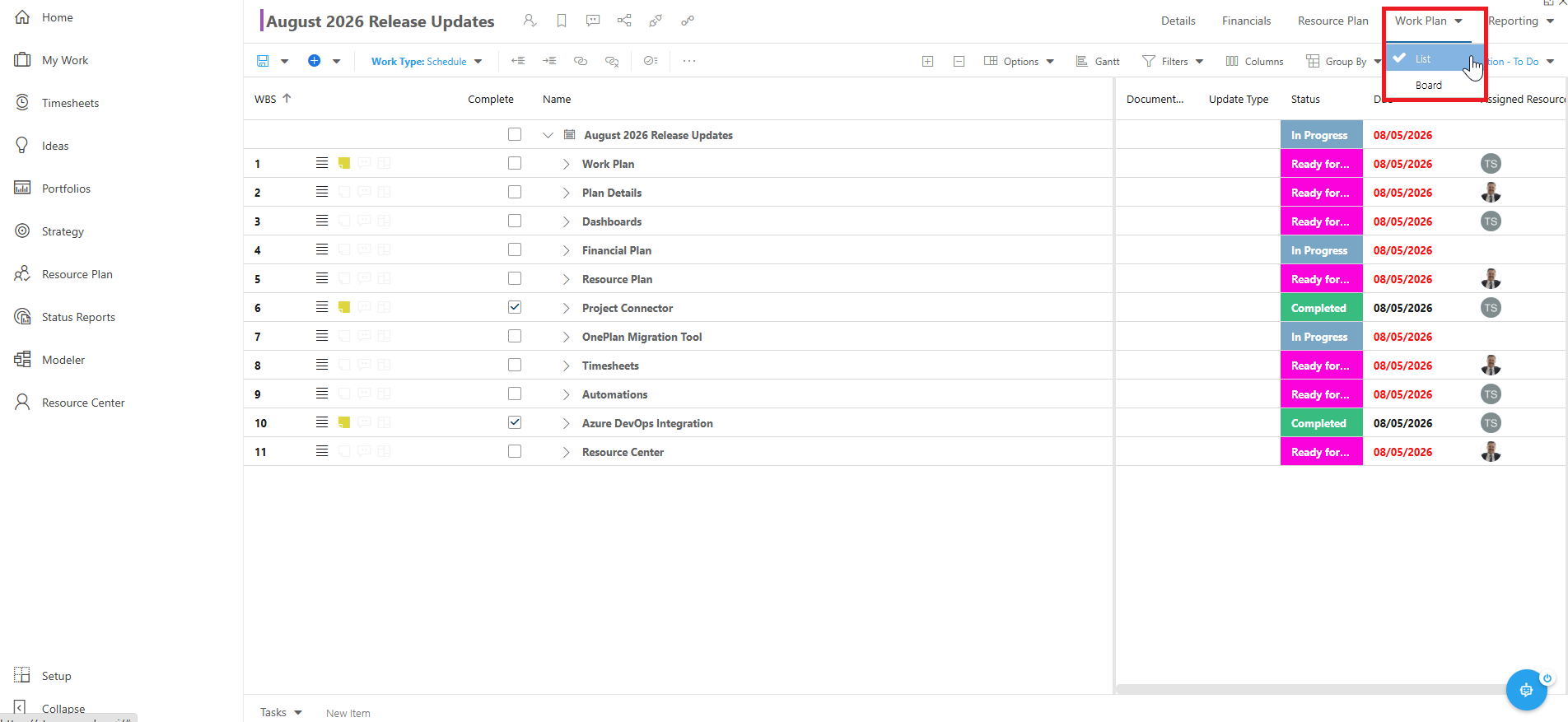Image resolution: width=1568 pixels, height=722 pixels.
Task: Toggle the Gantt view button
Action: (x=1098, y=61)
